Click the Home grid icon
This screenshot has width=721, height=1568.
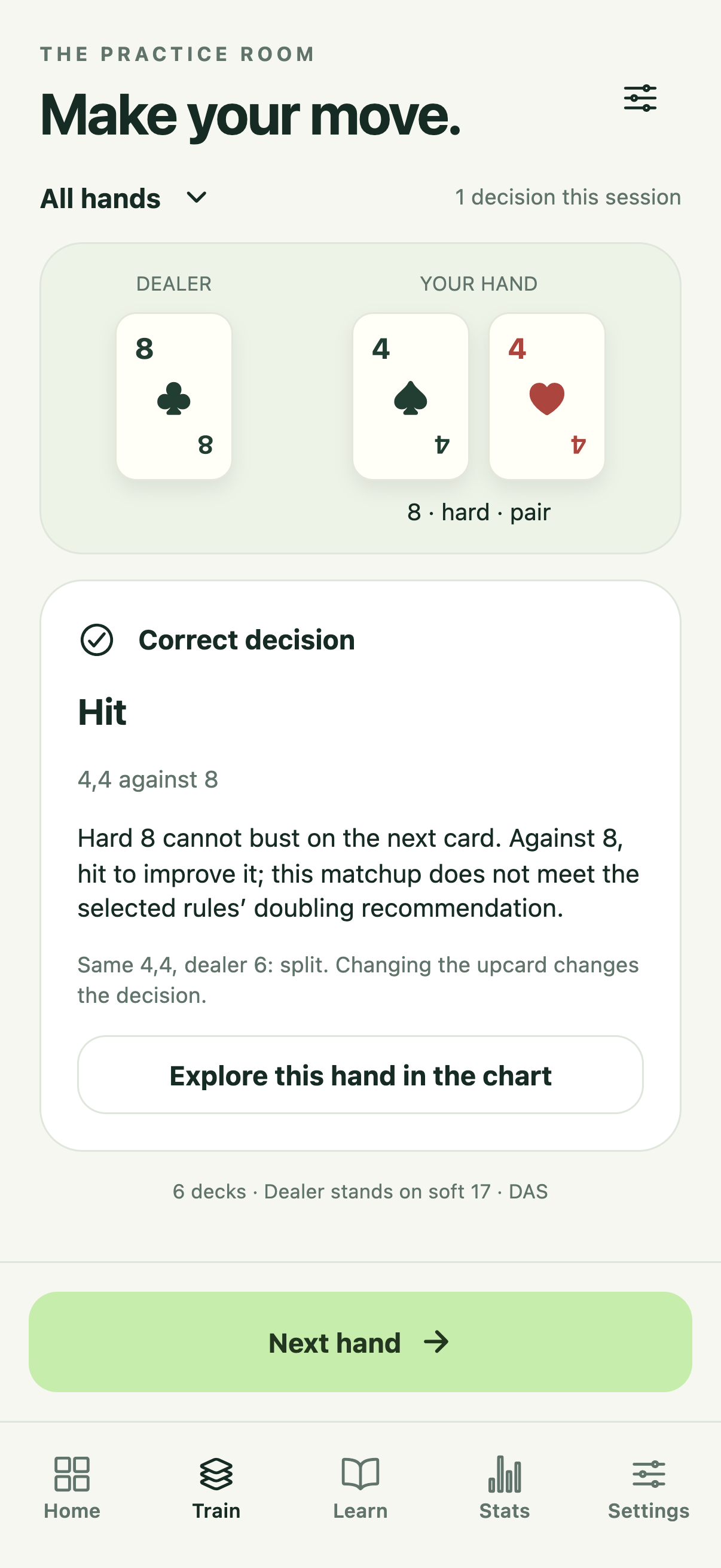click(x=72, y=1474)
